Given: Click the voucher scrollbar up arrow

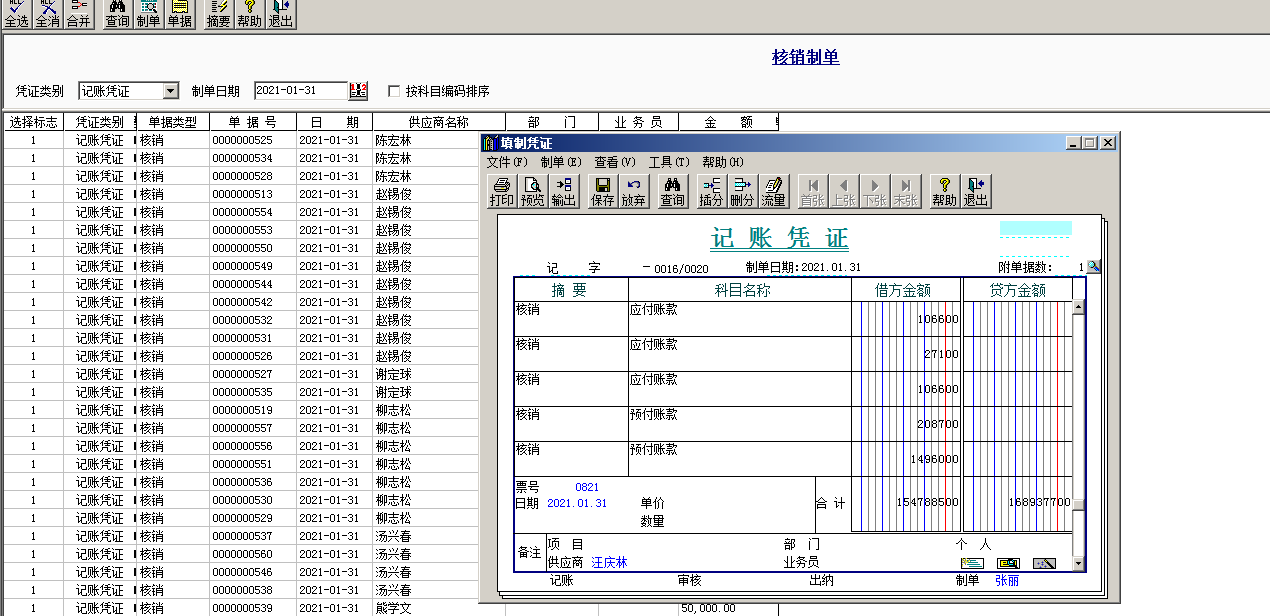Looking at the screenshot, I should click(x=1078, y=307).
